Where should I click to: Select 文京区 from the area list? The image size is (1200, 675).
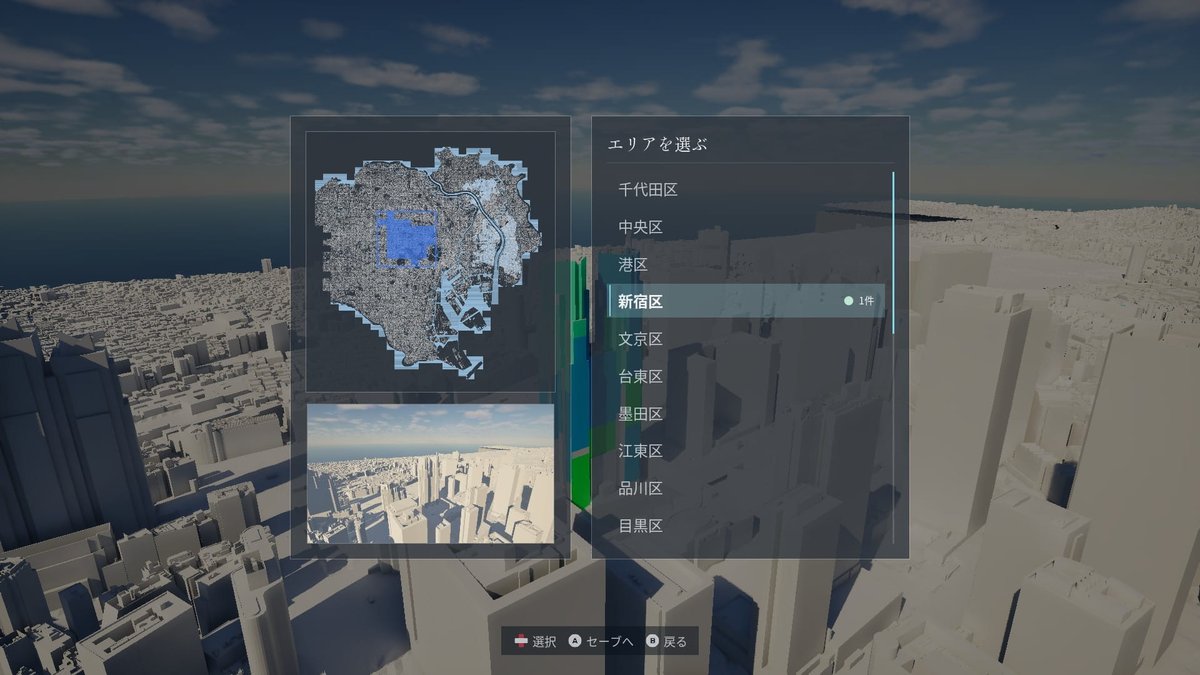746,339
